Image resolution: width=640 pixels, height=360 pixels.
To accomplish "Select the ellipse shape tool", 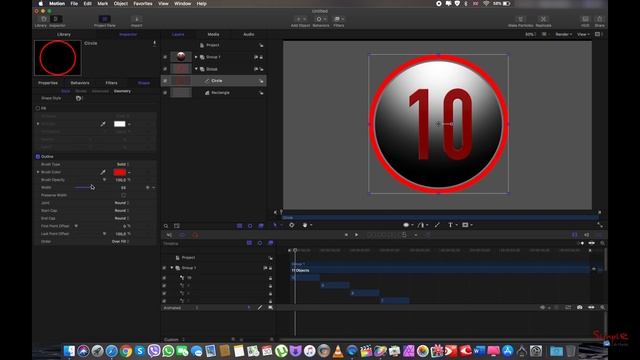I will click(x=406, y=225).
